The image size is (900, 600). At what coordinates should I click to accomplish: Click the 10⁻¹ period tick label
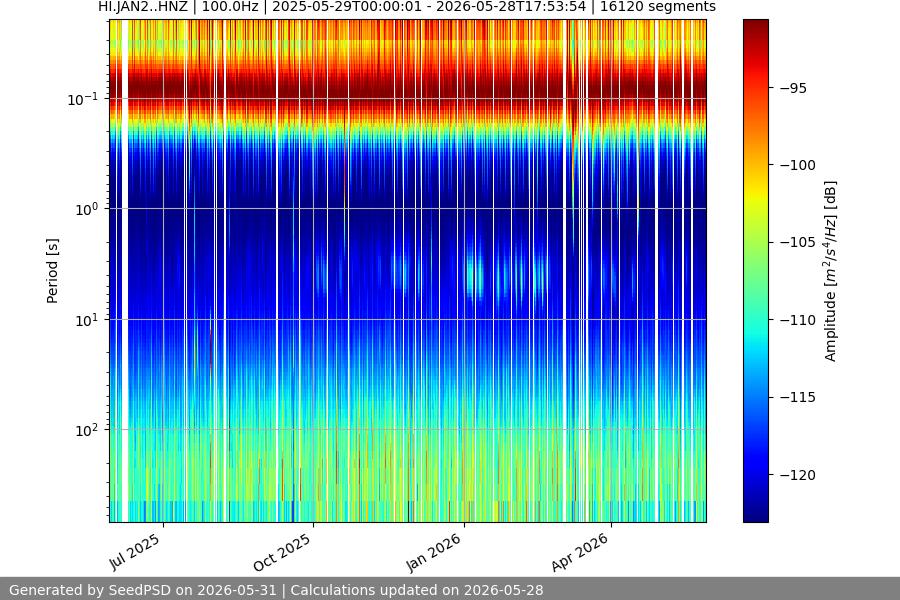[x=83, y=99]
